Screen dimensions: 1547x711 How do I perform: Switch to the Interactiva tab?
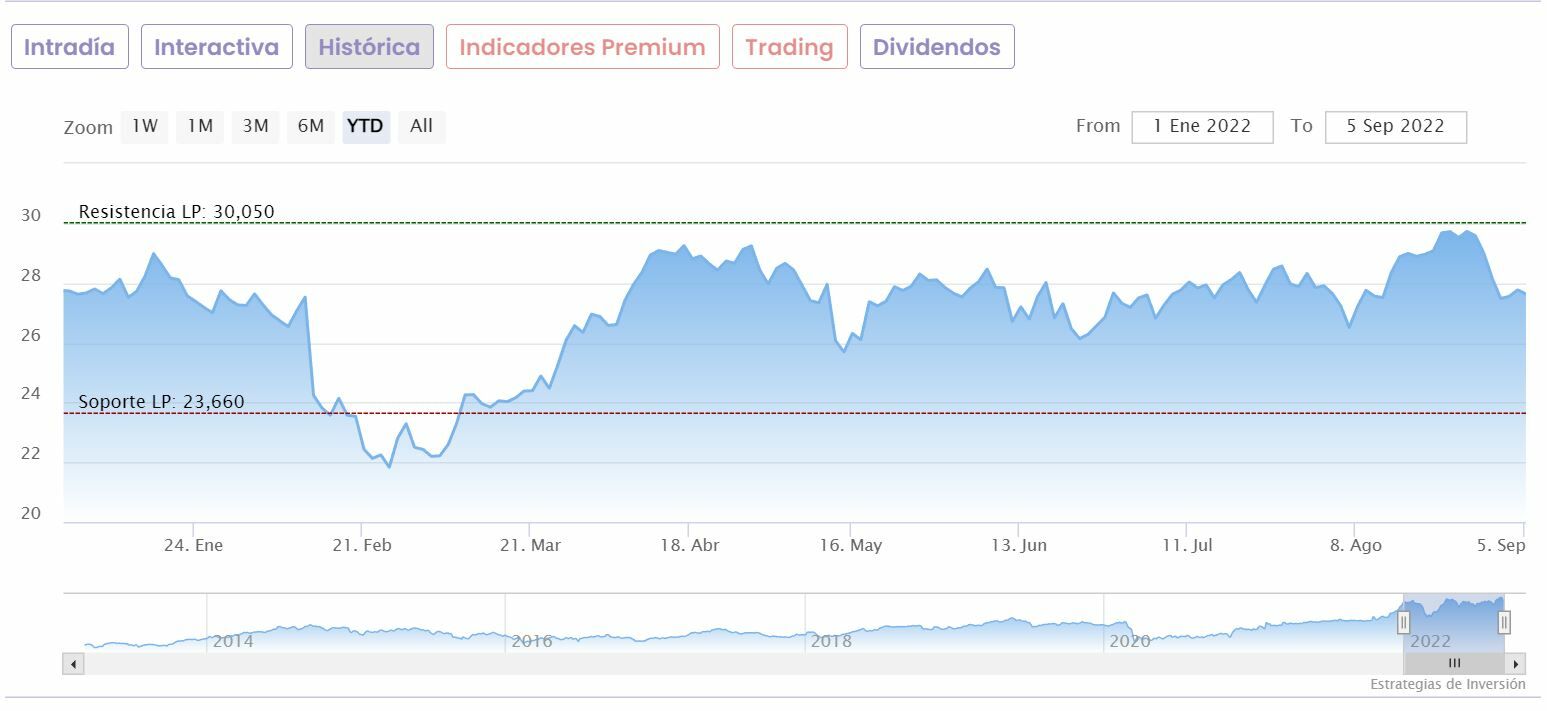[x=217, y=47]
